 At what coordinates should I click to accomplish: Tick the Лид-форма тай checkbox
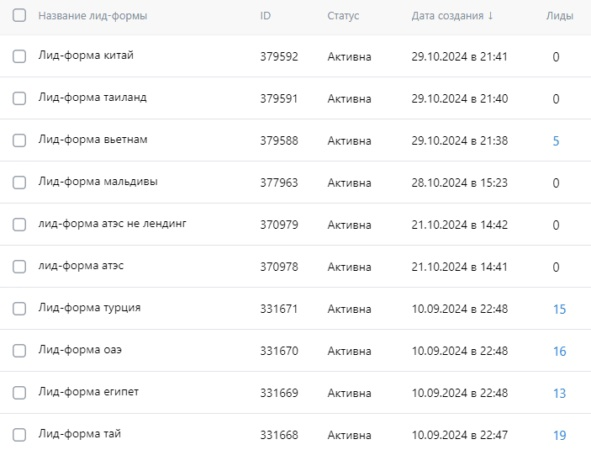coord(19,435)
